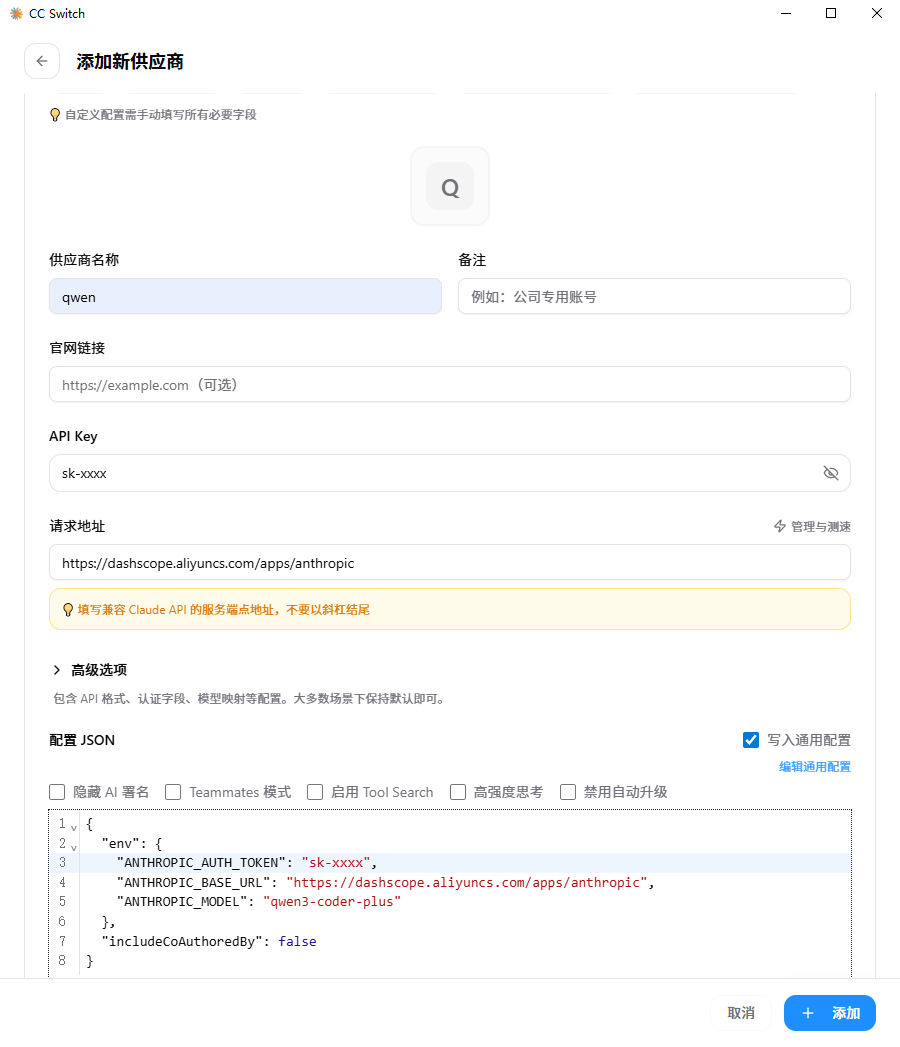Click the lightning 管理与测速 icon
Image resolution: width=900 pixels, height=1047 pixels.
[780, 526]
